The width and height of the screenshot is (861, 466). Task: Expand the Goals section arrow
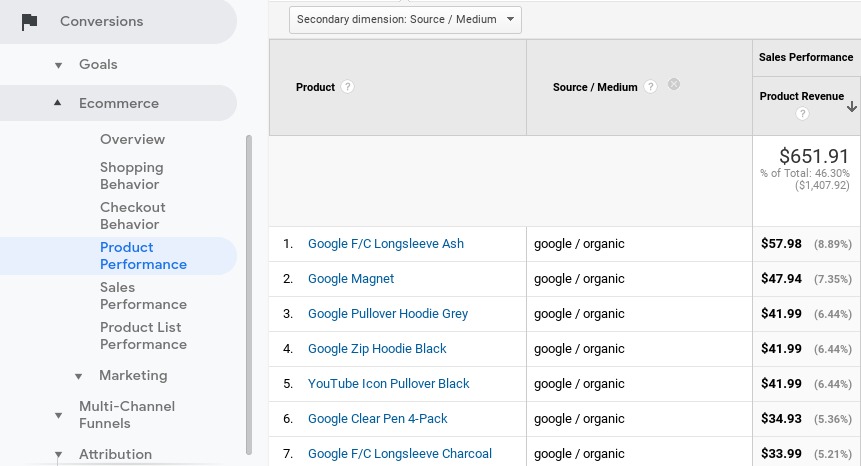pos(58,65)
